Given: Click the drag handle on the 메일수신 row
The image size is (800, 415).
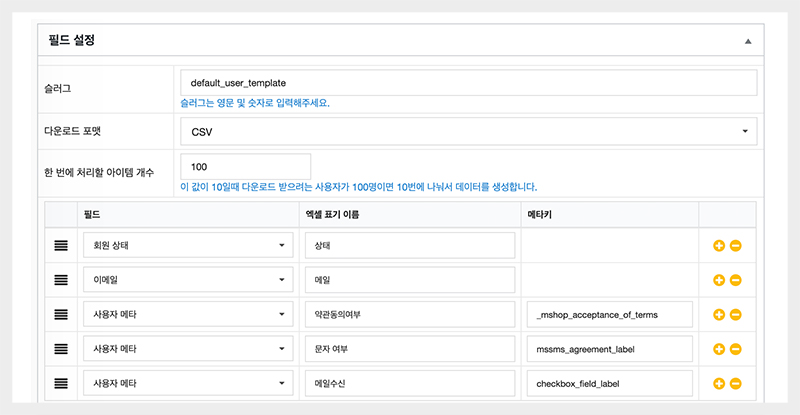Looking at the screenshot, I should (61, 383).
